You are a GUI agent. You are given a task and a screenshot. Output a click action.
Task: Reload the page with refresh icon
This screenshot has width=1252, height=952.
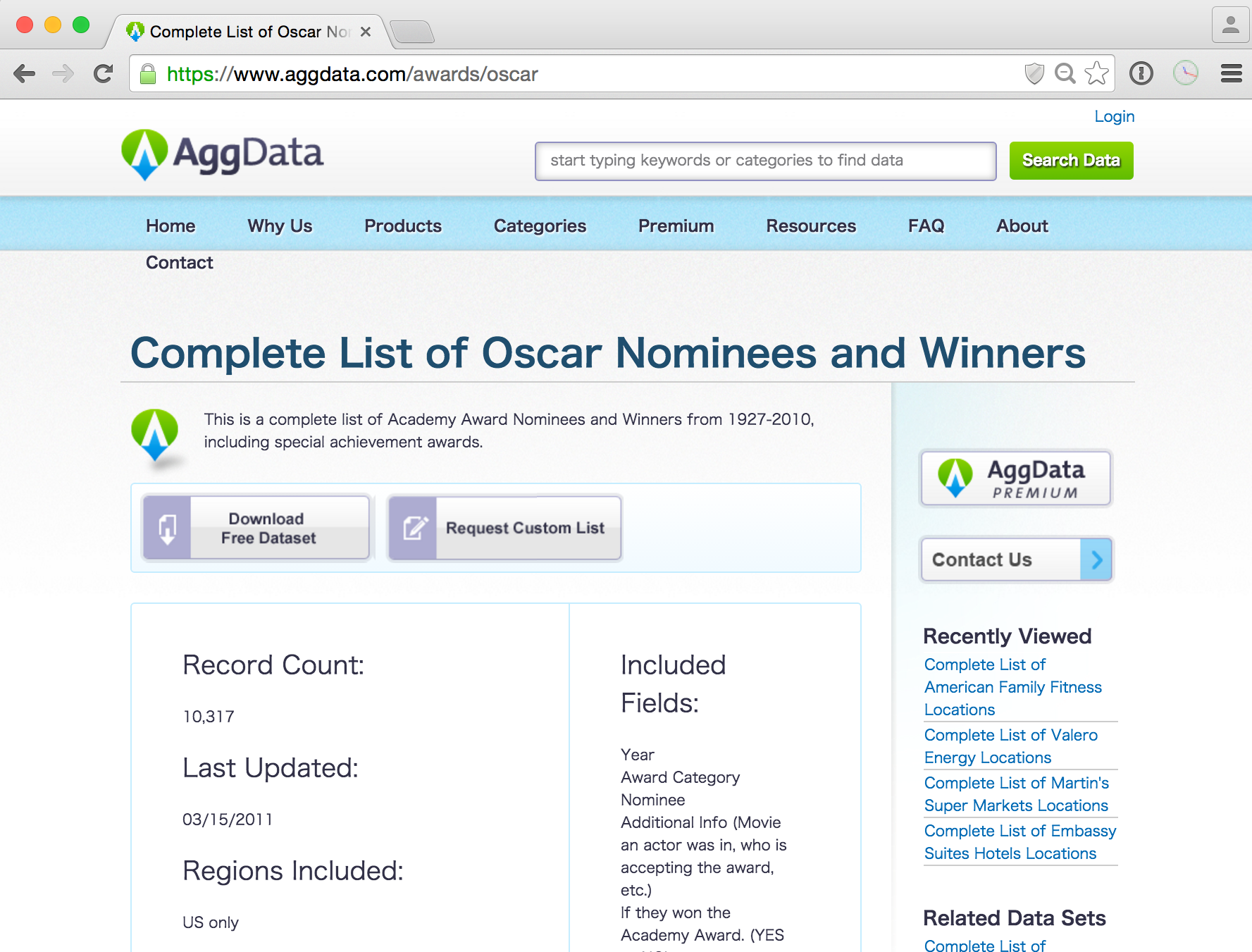click(x=104, y=73)
